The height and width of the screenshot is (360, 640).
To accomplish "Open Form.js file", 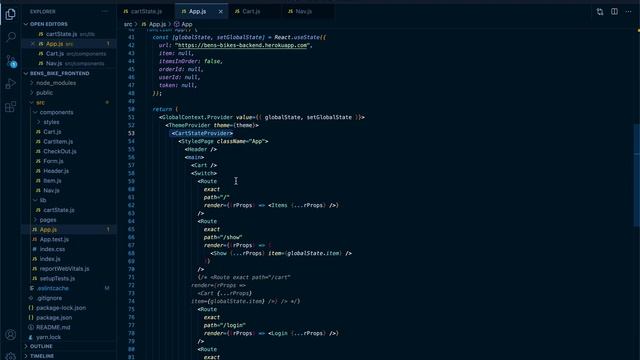I will [x=53, y=161].
